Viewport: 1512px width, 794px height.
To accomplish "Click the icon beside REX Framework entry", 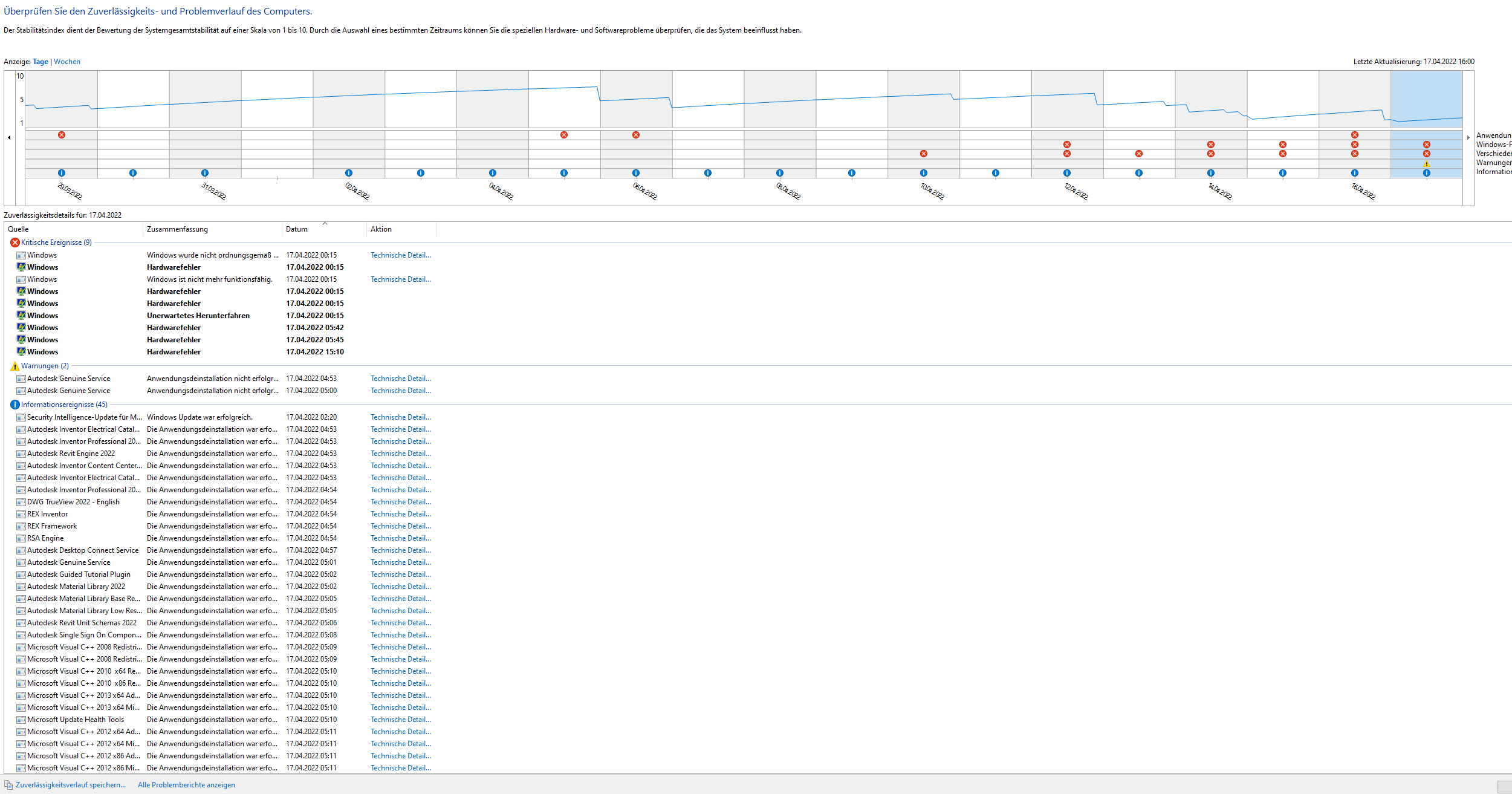I will (x=21, y=526).
